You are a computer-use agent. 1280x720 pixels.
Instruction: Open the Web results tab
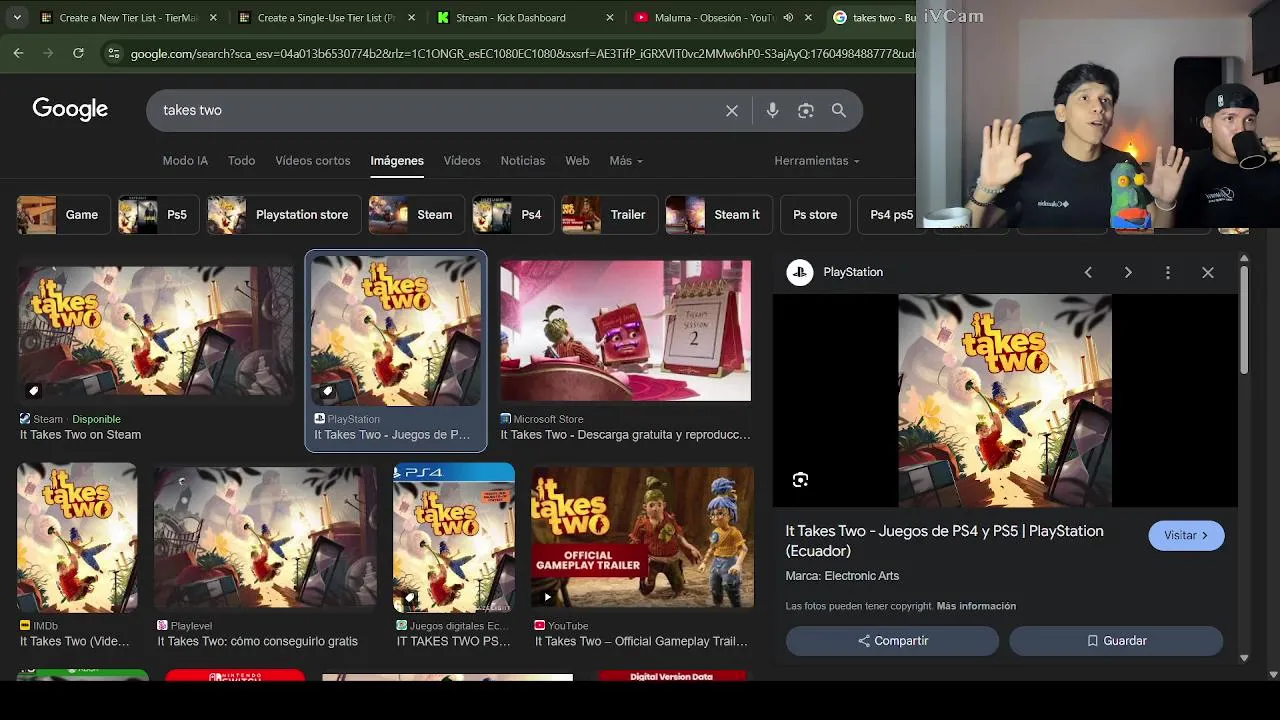pyautogui.click(x=577, y=160)
